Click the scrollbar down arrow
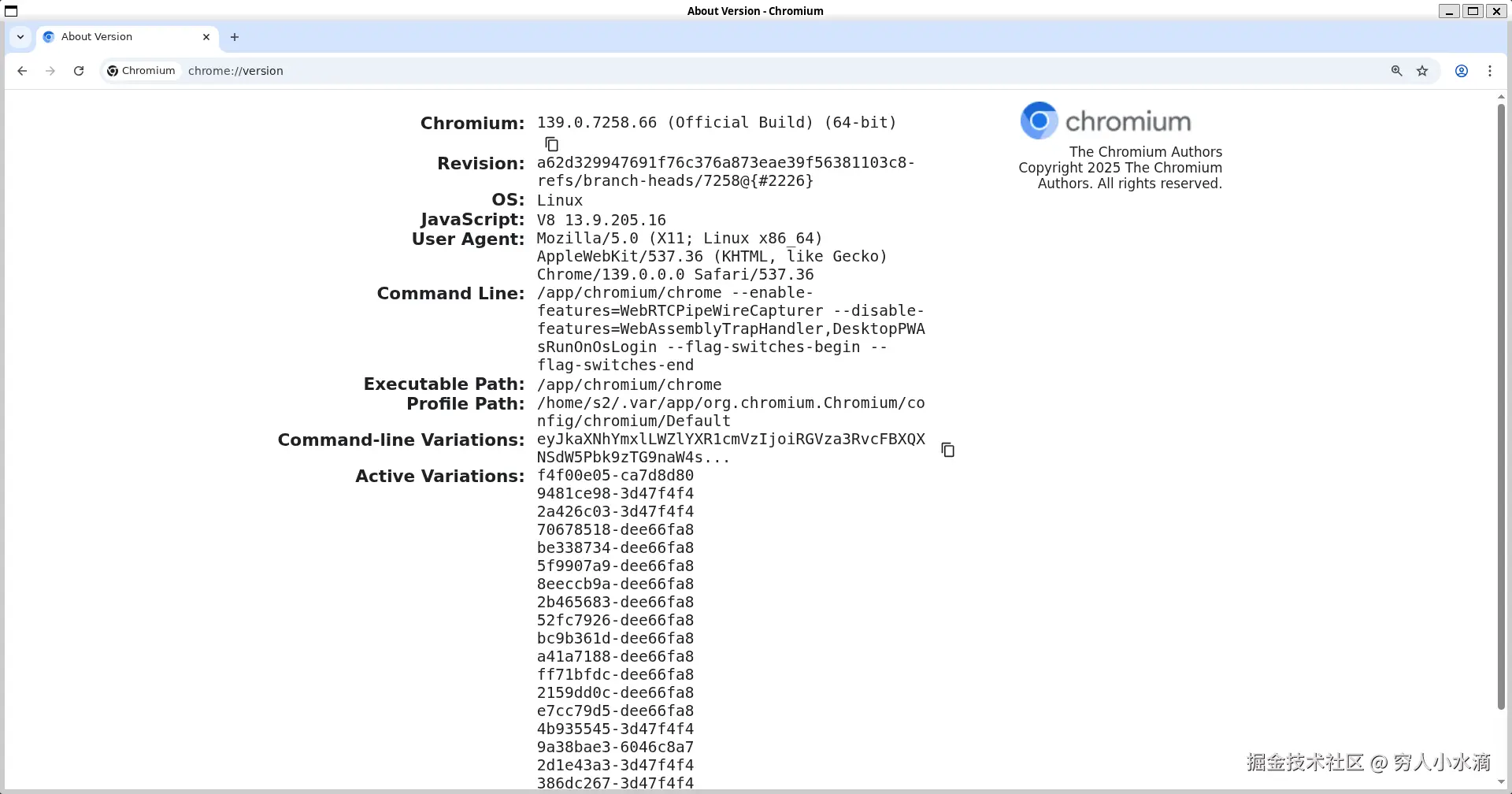This screenshot has height=794, width=1512. (1501, 782)
